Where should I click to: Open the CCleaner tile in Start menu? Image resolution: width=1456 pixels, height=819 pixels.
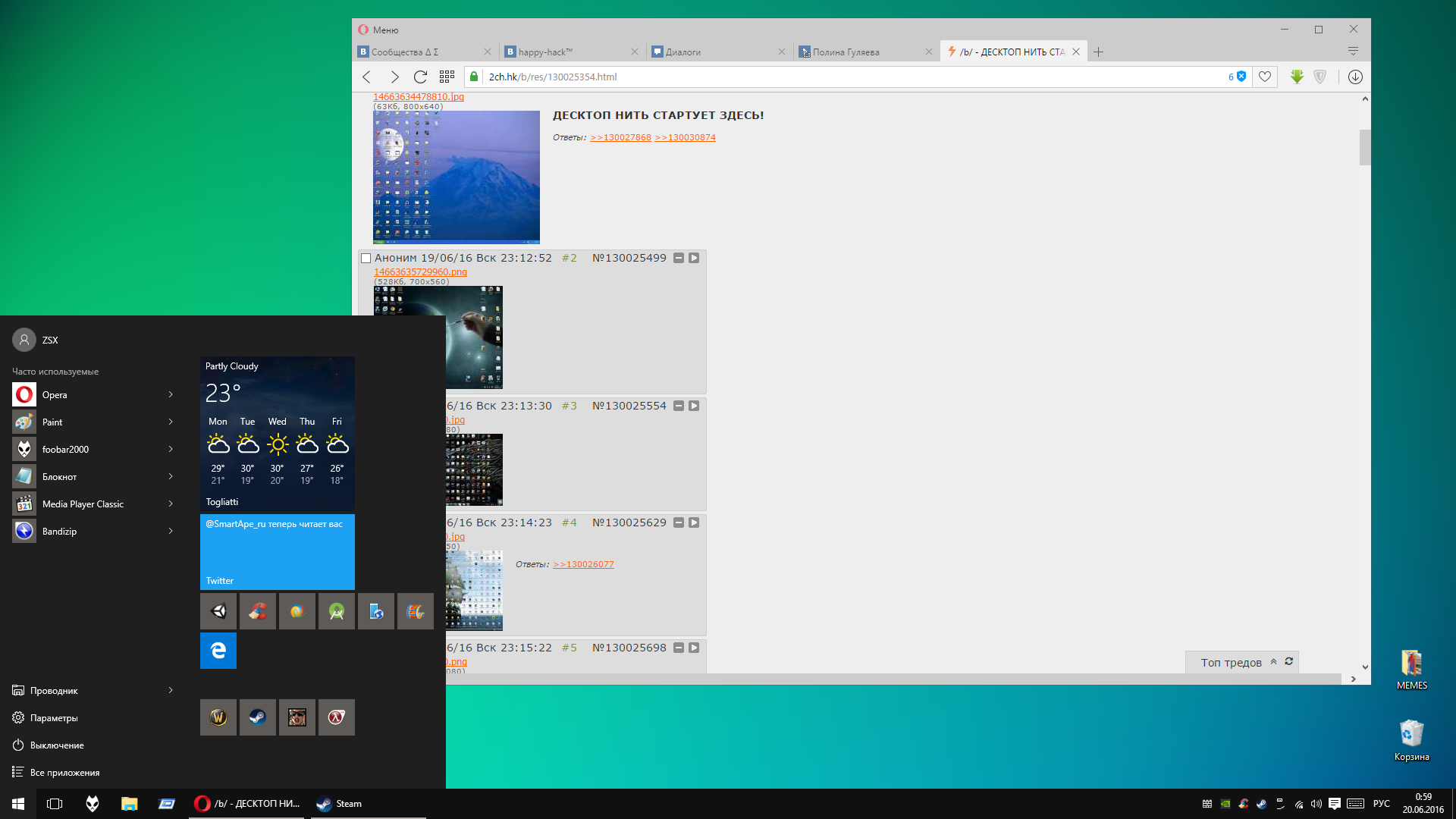pos(258,611)
